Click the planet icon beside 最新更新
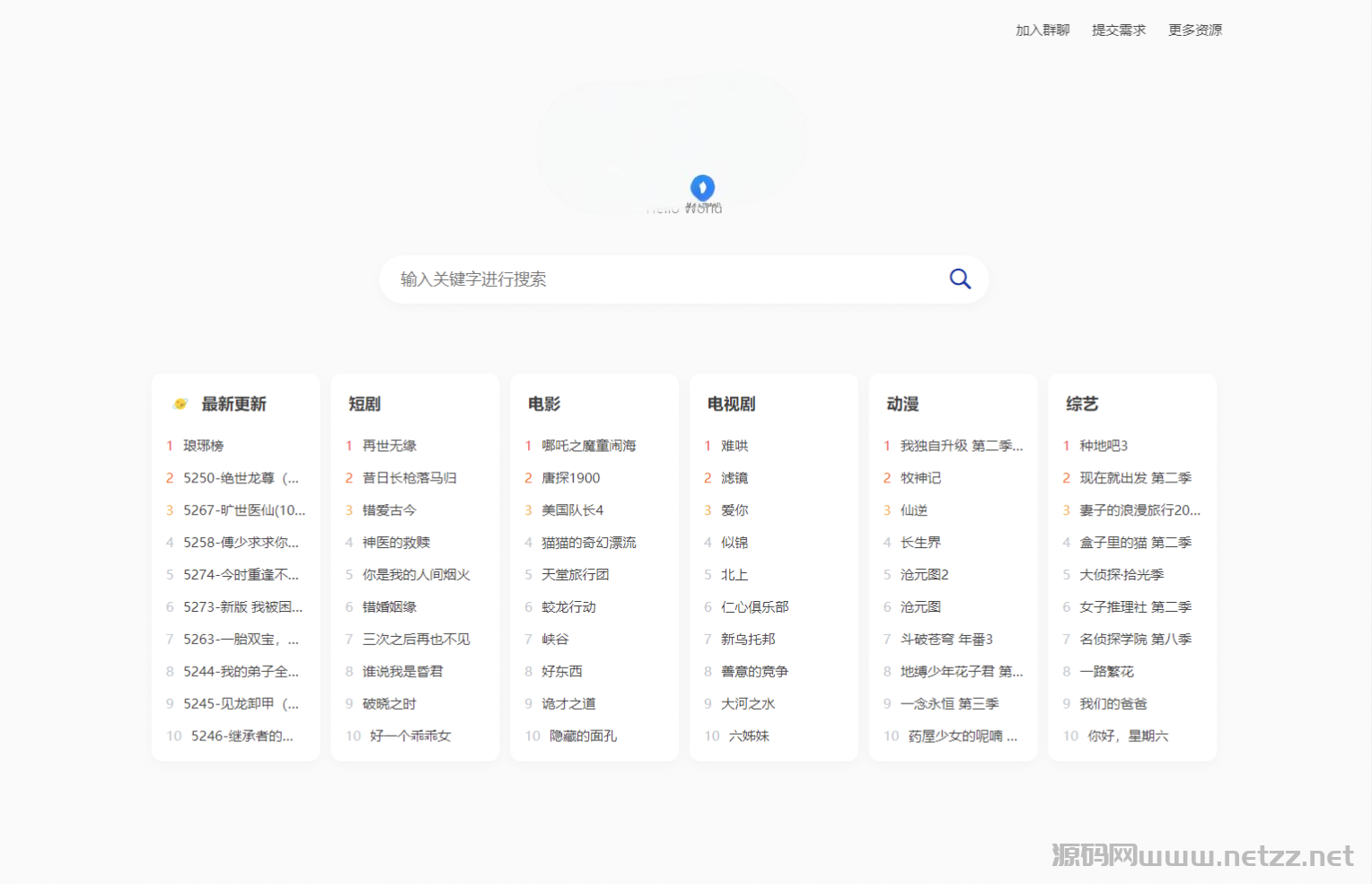Screen dimensions: 1372x884 pyautogui.click(x=180, y=404)
